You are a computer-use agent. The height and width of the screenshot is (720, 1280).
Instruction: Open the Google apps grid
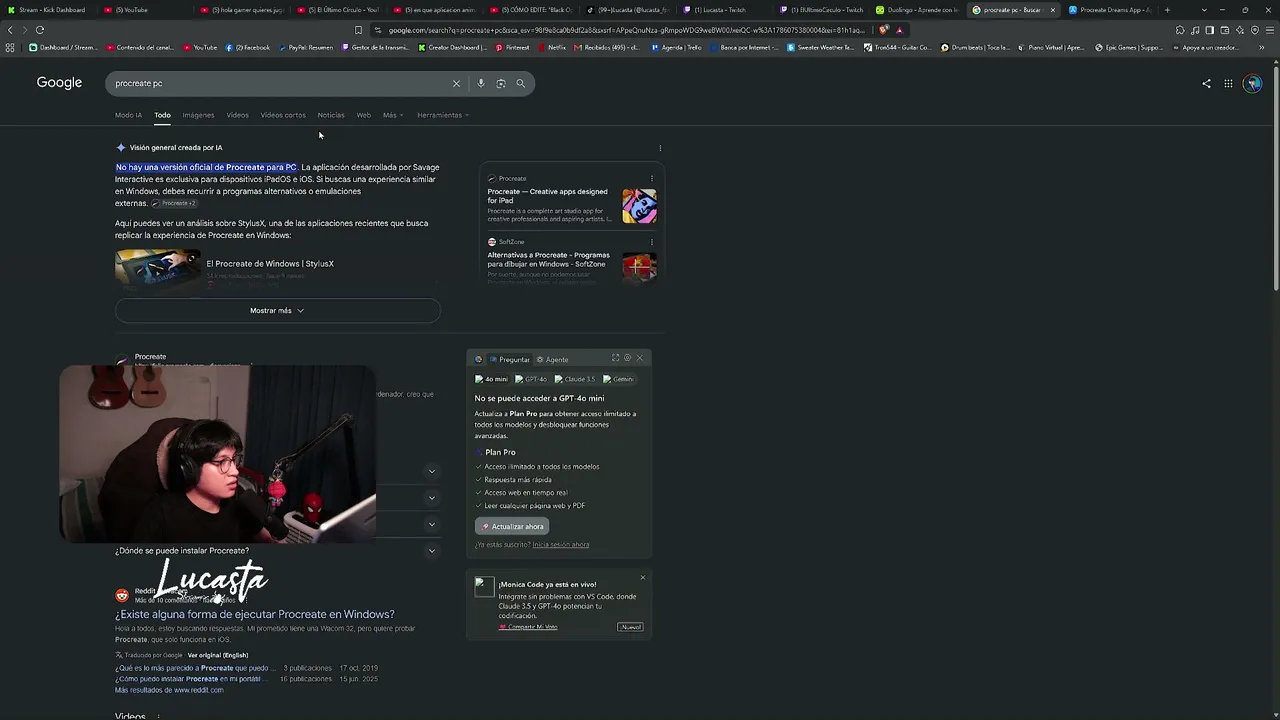point(1228,84)
